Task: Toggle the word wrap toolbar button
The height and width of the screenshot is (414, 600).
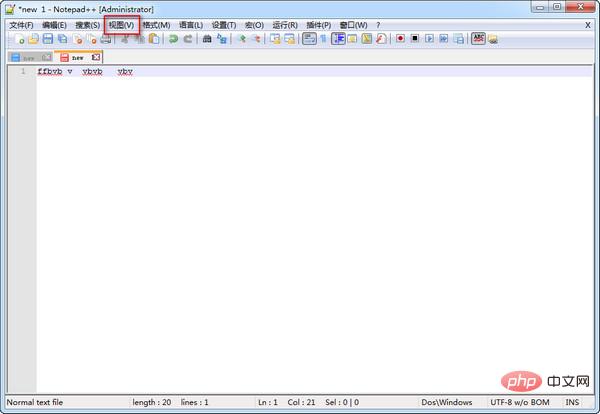Action: click(309, 39)
